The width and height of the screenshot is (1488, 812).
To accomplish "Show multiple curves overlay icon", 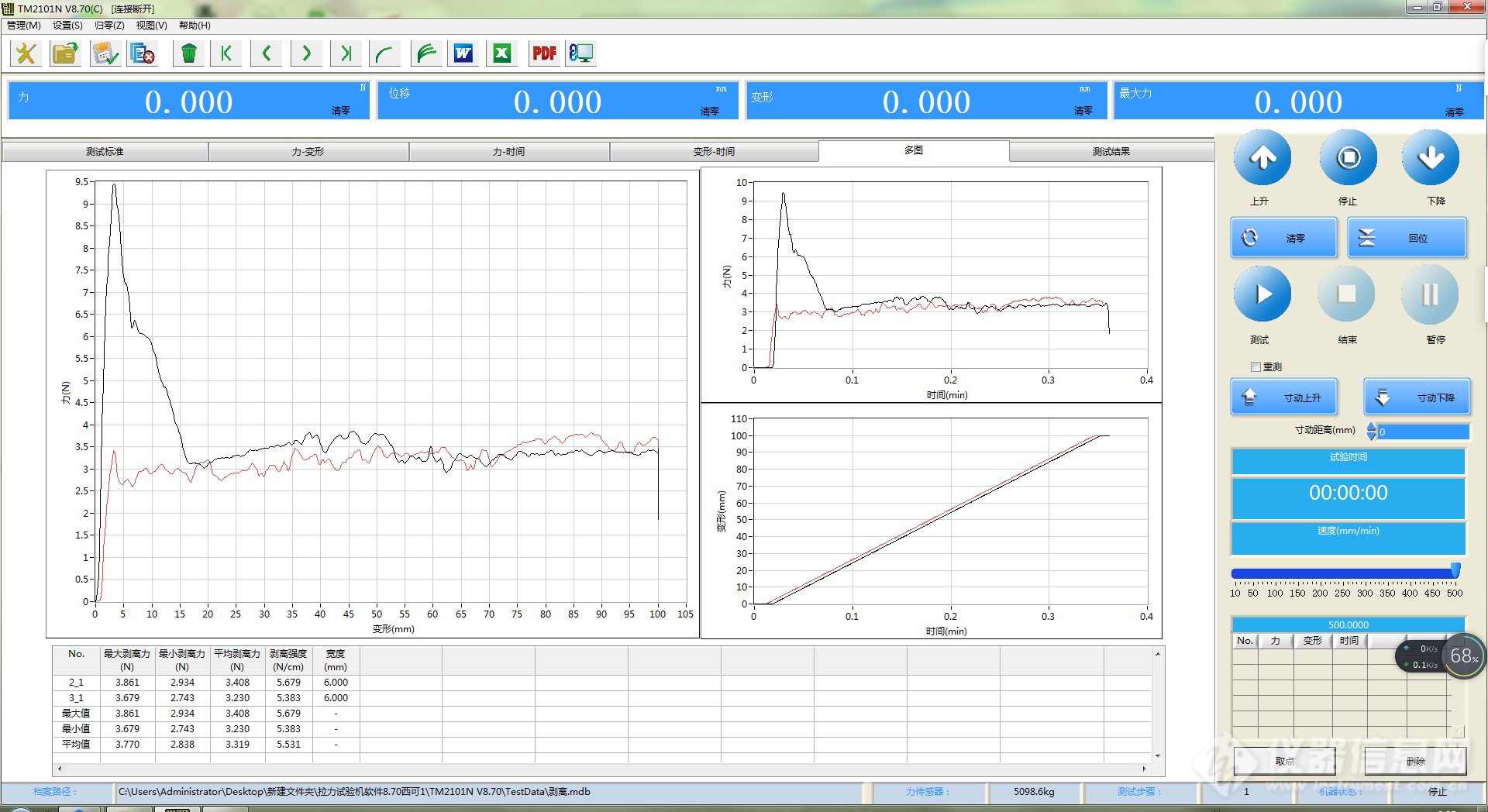I will click(426, 53).
